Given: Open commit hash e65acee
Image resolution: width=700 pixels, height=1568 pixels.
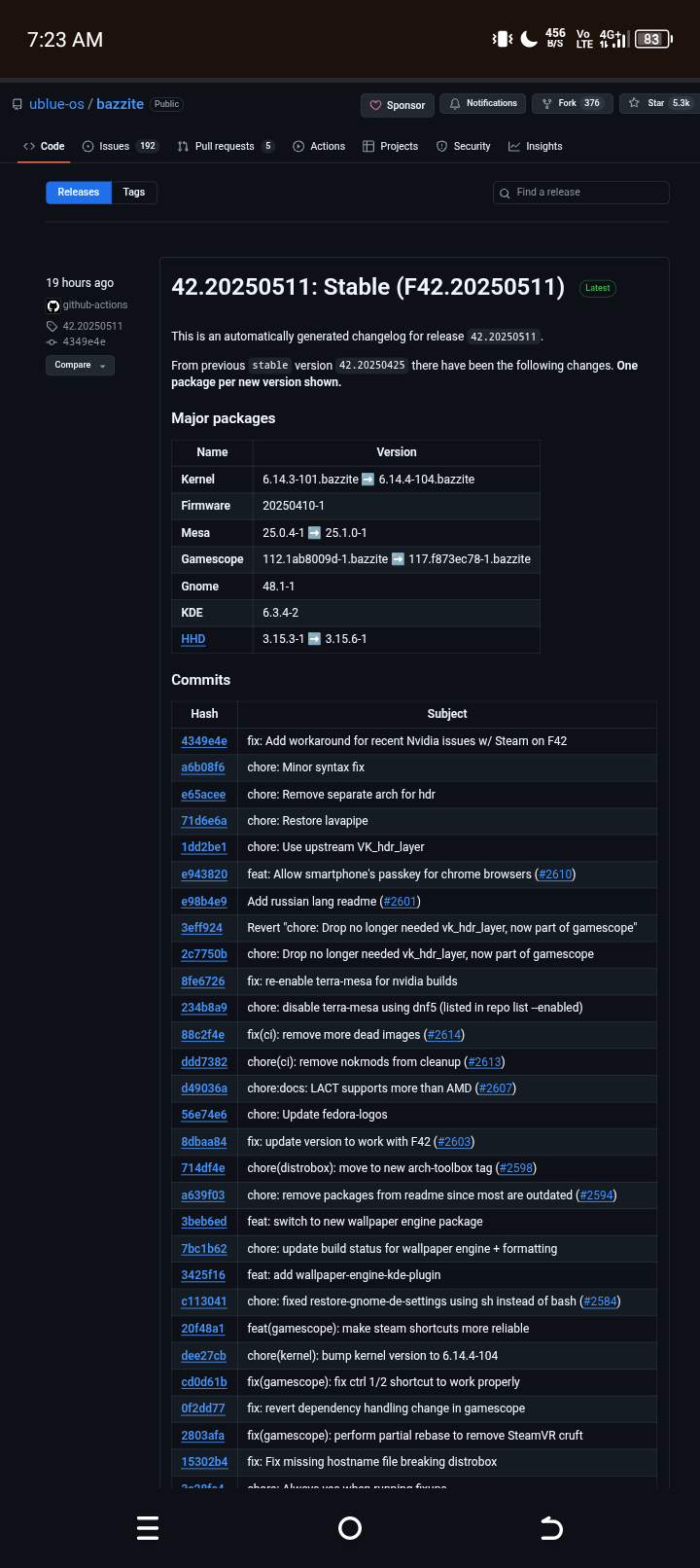Looking at the screenshot, I should [203, 795].
